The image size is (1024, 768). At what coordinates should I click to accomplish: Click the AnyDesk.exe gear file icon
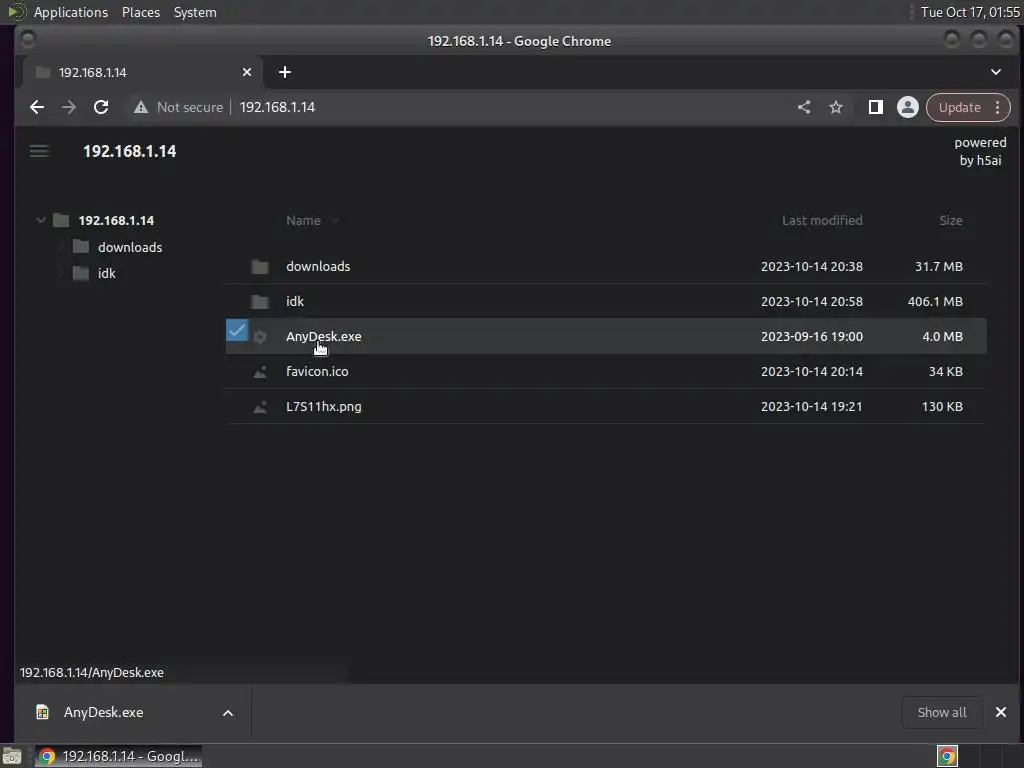pos(260,337)
